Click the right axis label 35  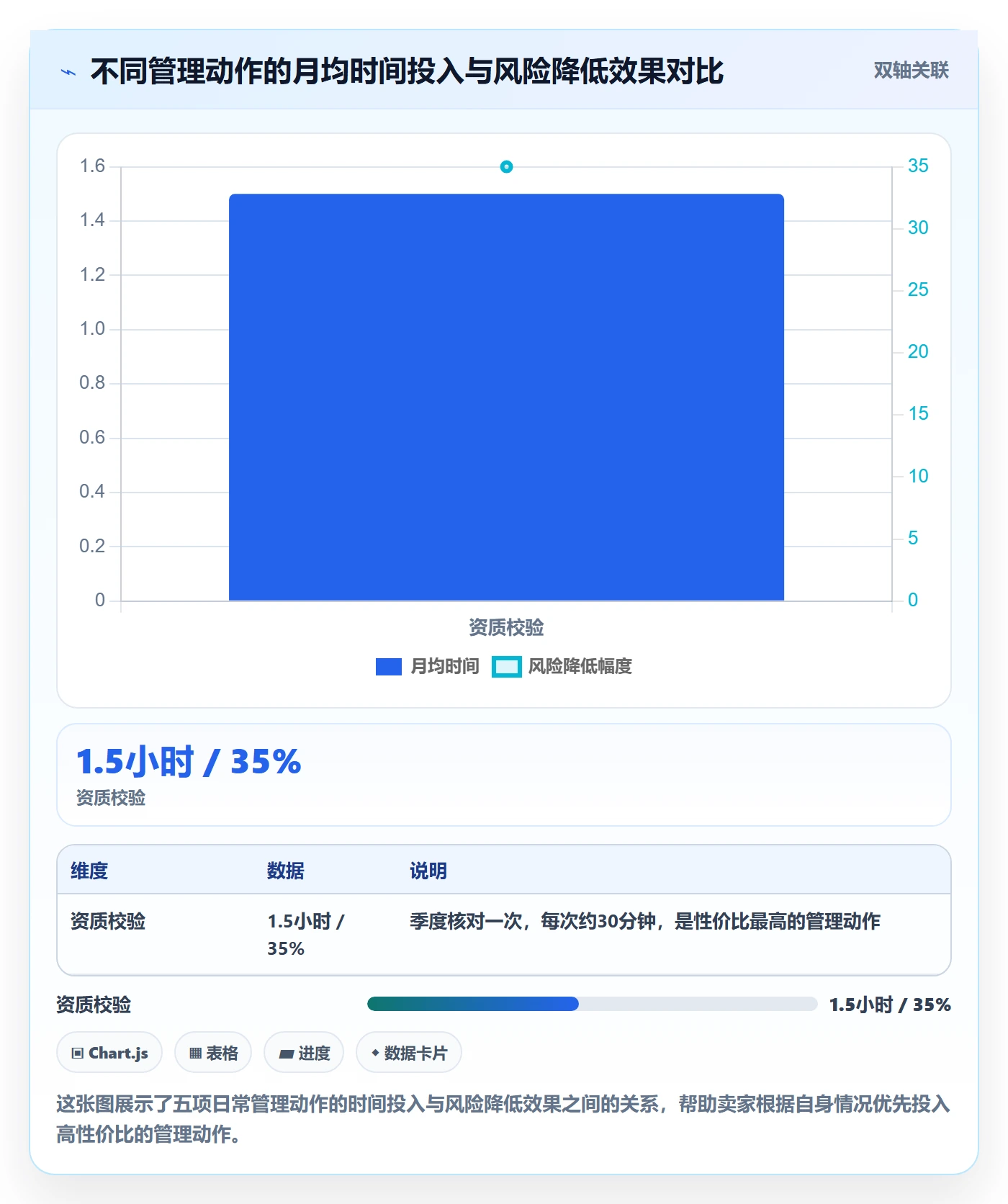[x=918, y=166]
